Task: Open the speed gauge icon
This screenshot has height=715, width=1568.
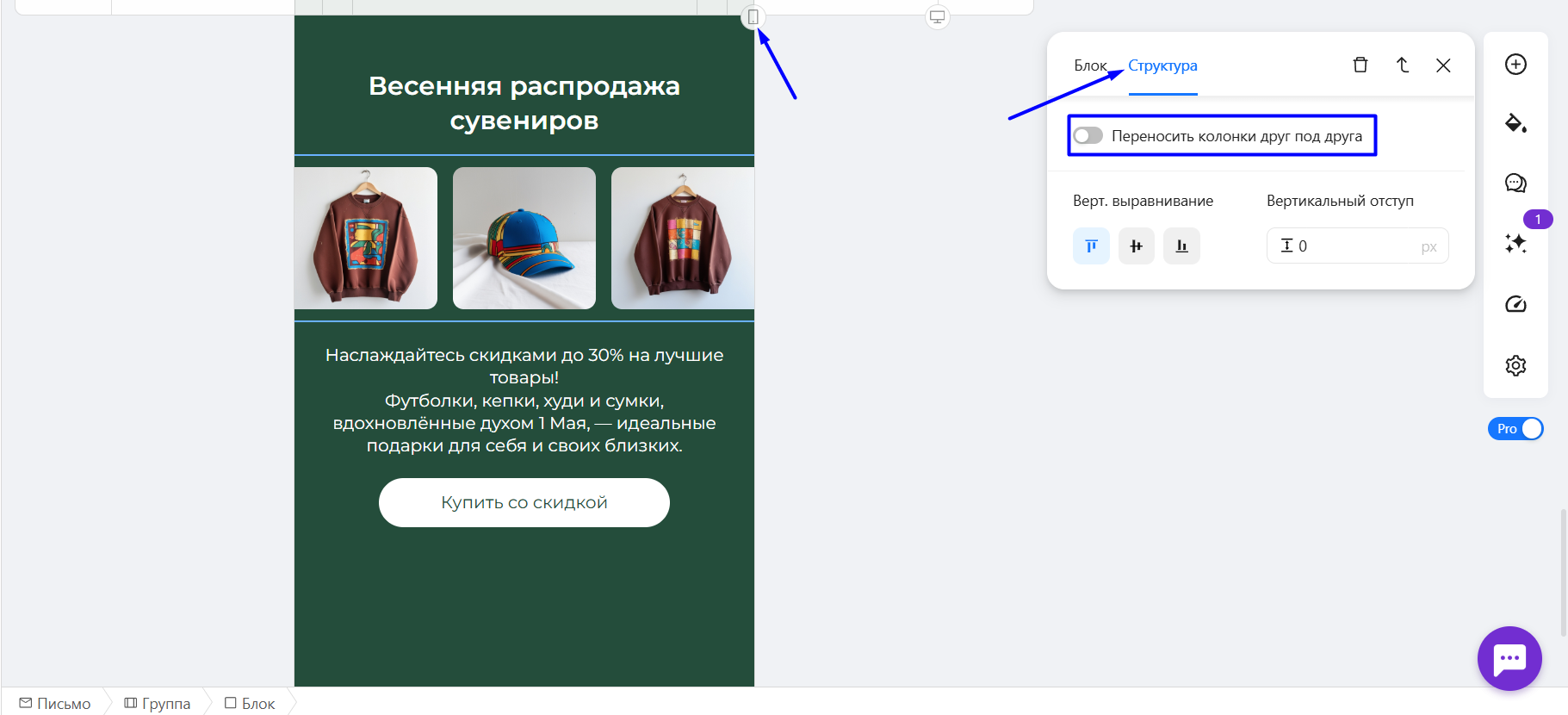Action: pyautogui.click(x=1515, y=304)
